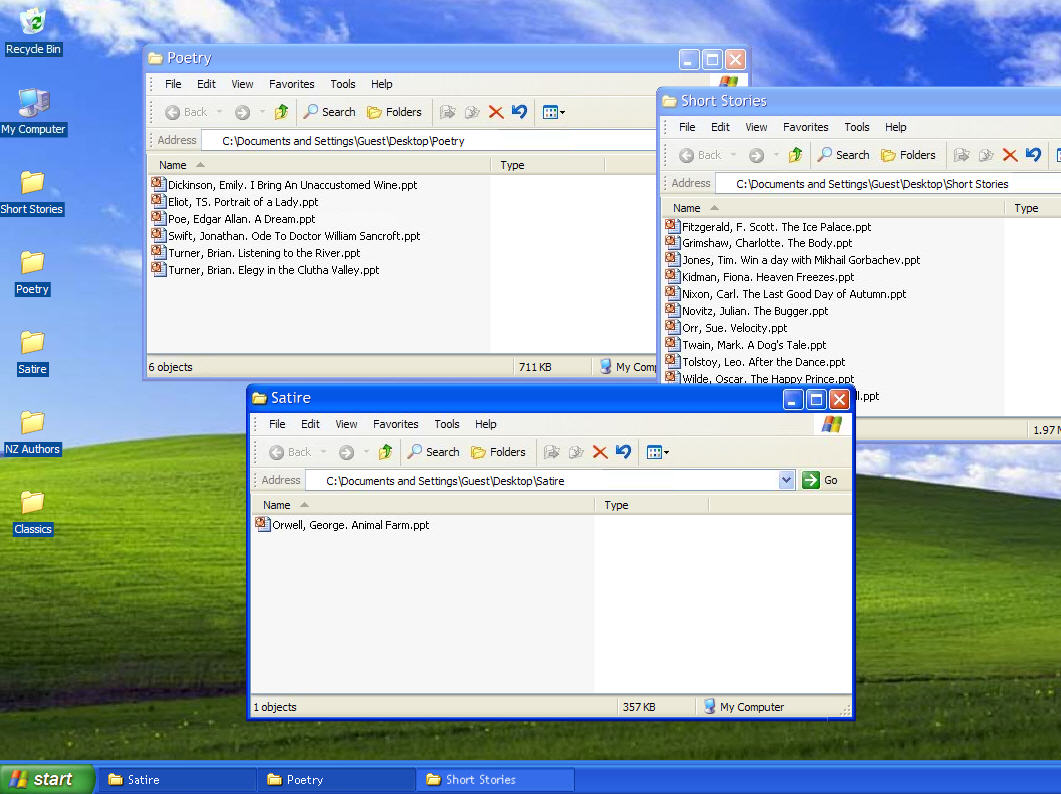Viewport: 1061px width, 794px height.
Task: Click the Up folder icon in Poetry toolbar
Action: point(282,112)
